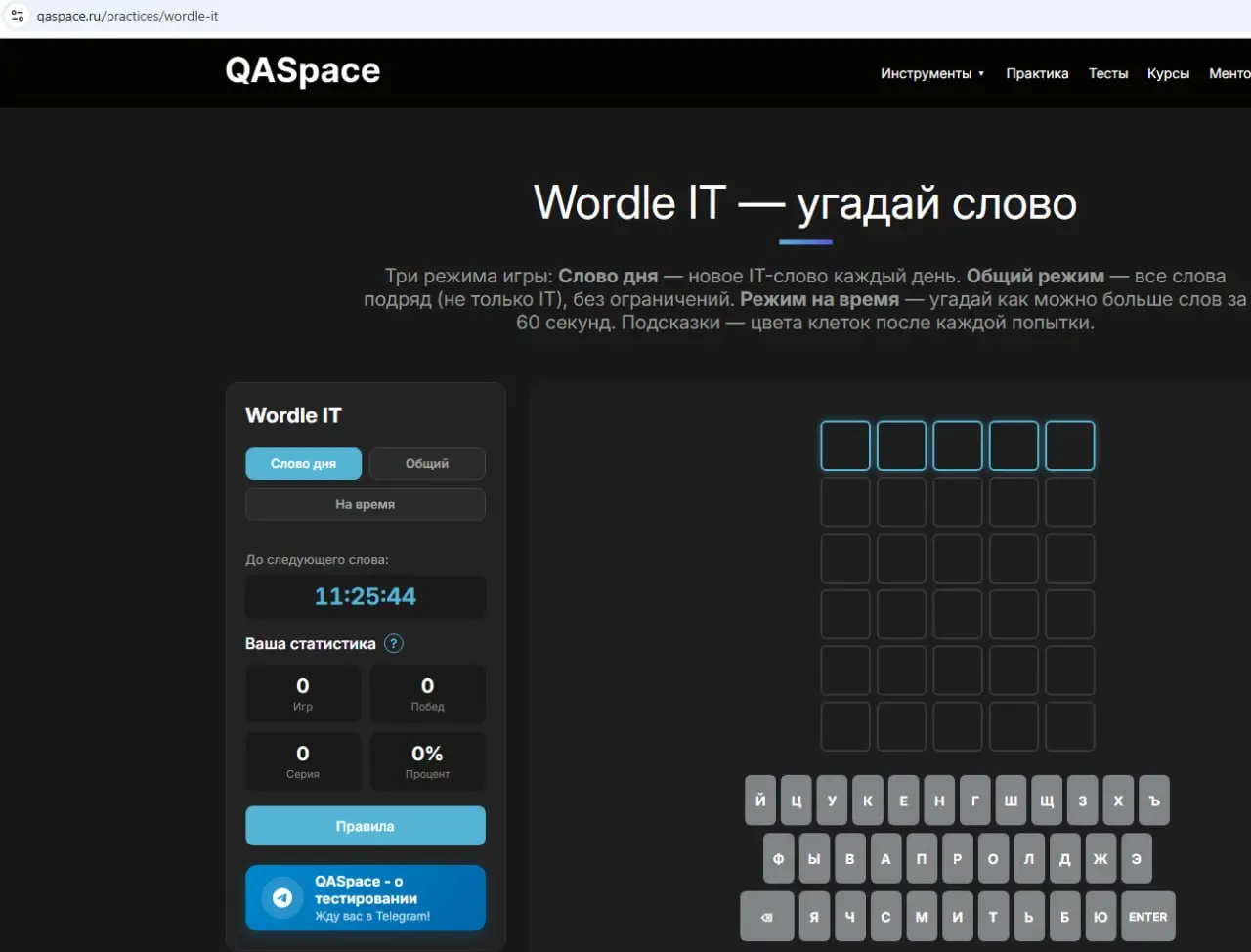Click the А letter key
The image size is (1251, 952).
885,859
